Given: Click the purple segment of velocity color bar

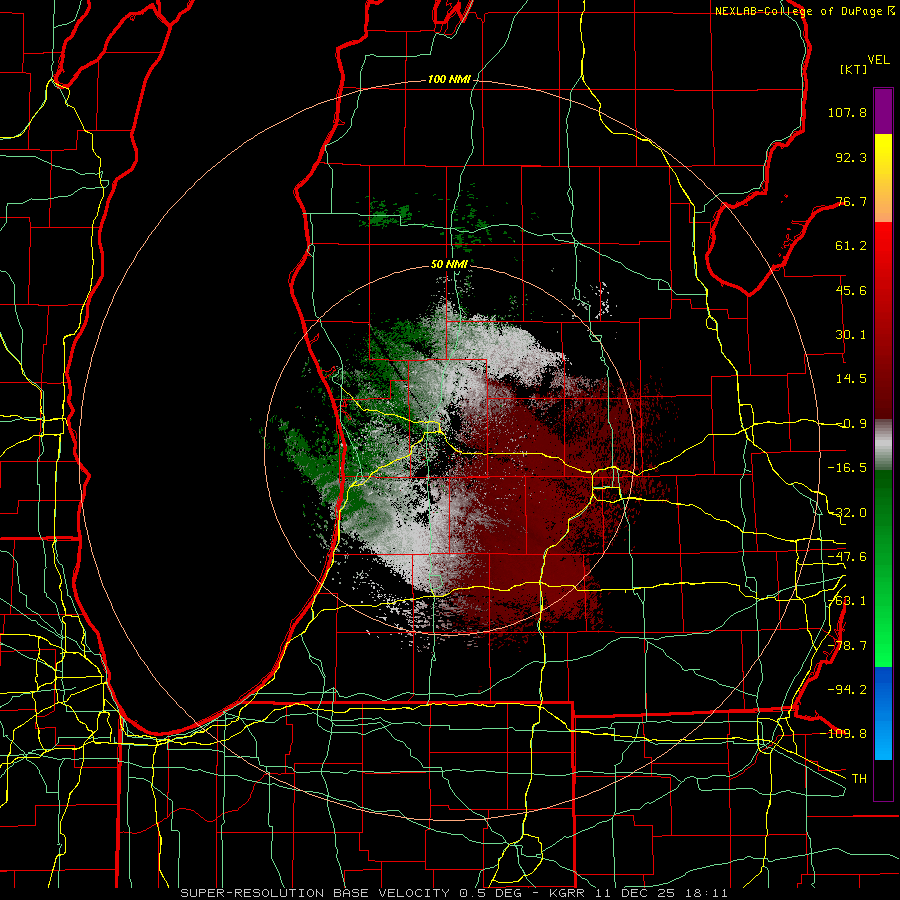Looking at the screenshot, I should pos(883,111).
